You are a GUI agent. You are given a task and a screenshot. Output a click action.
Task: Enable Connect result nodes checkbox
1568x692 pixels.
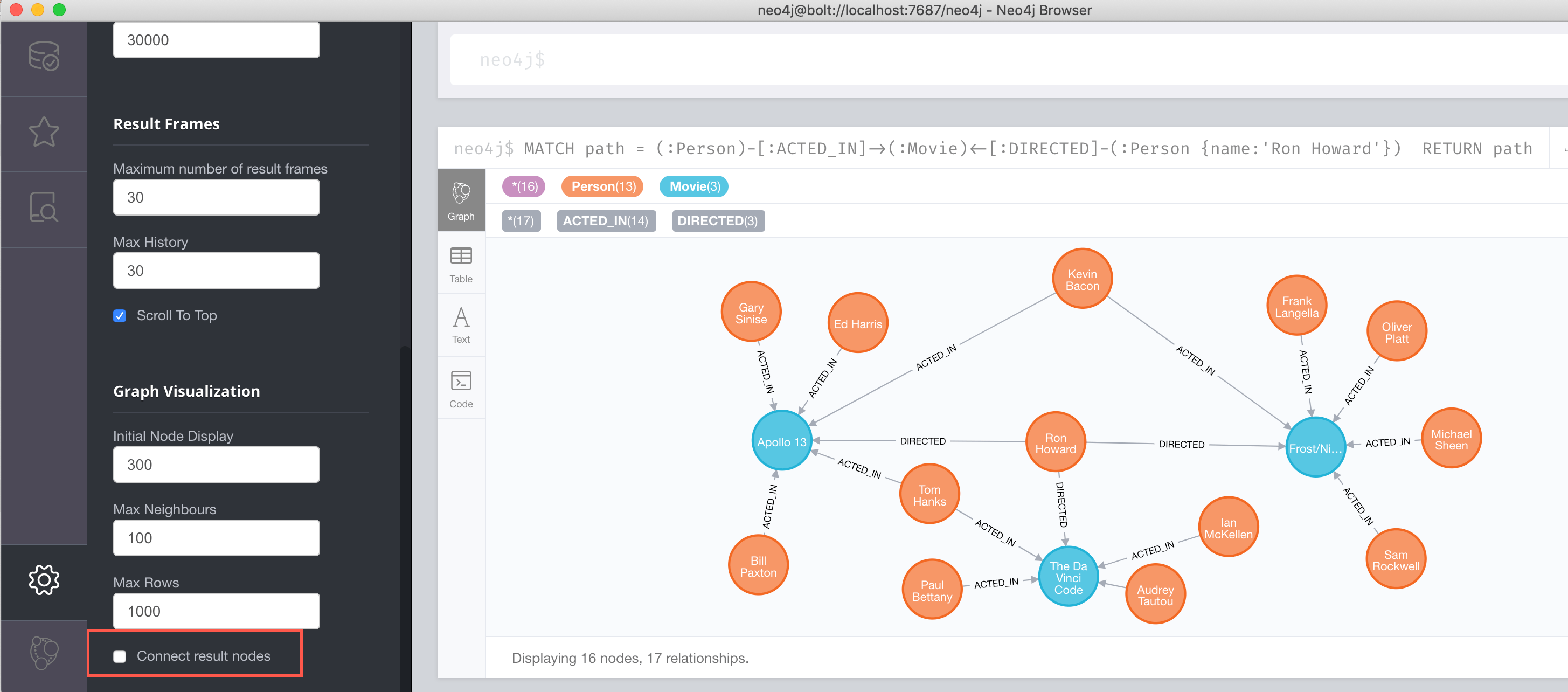(120, 656)
